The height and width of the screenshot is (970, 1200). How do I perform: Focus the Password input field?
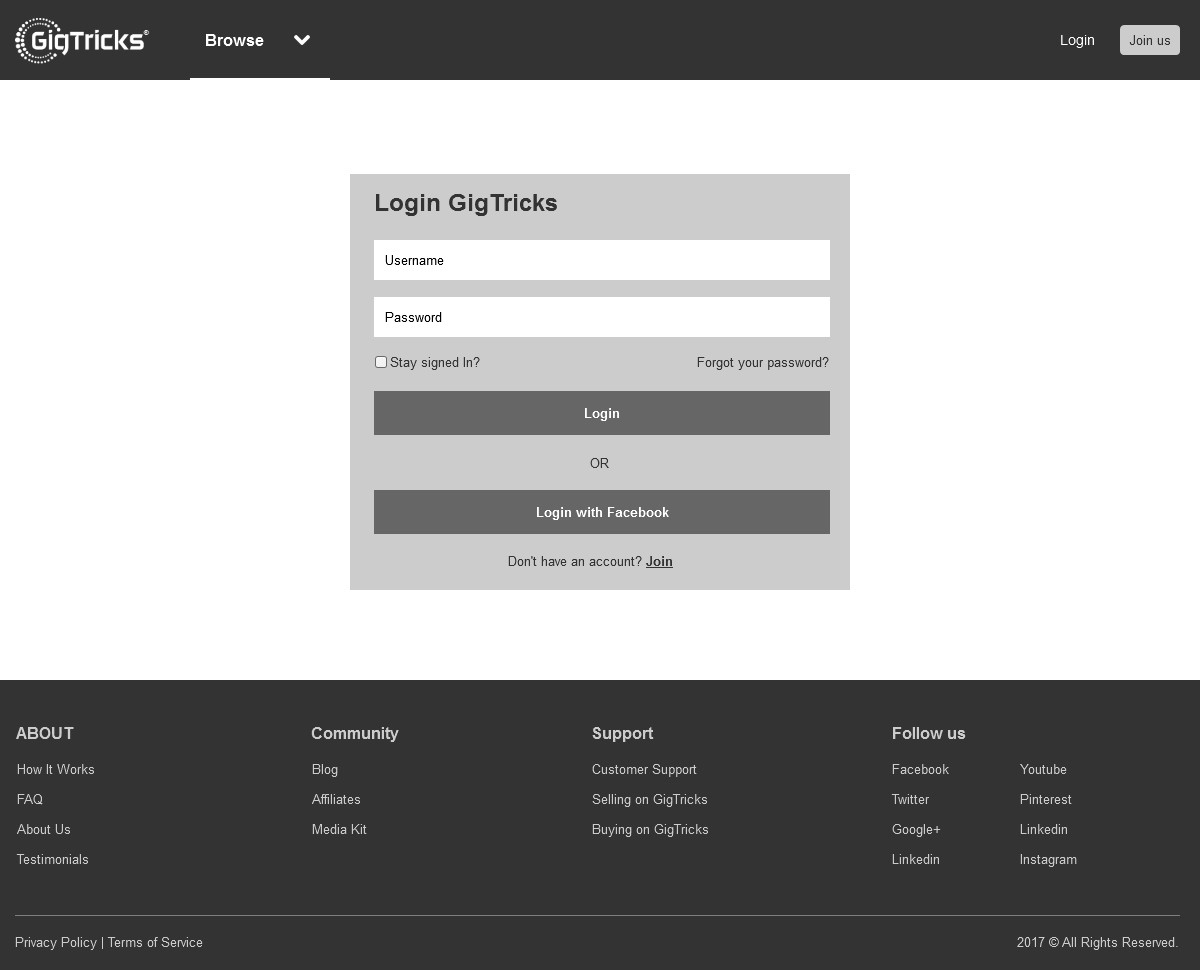click(601, 317)
